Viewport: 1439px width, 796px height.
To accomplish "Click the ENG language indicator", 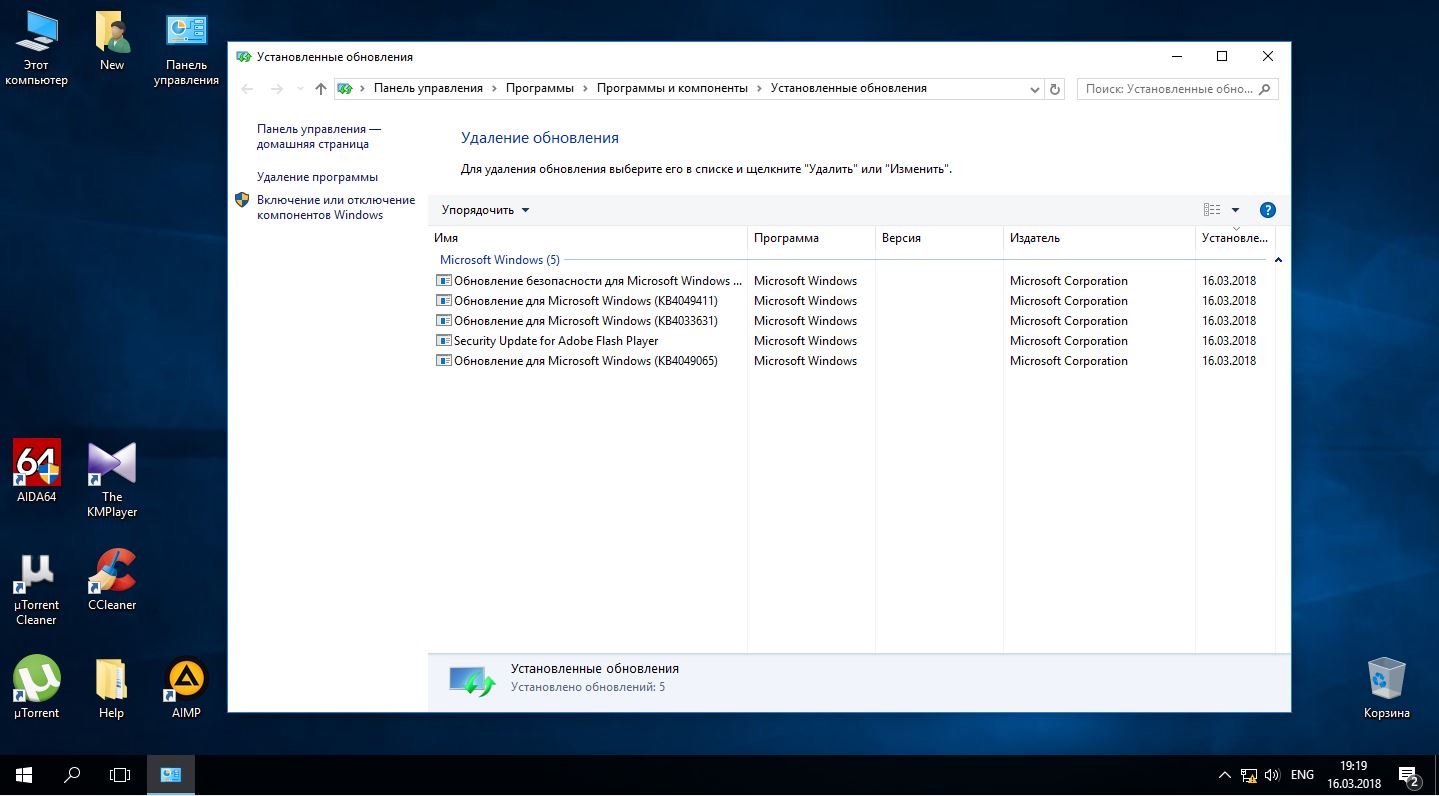I will [x=1302, y=775].
